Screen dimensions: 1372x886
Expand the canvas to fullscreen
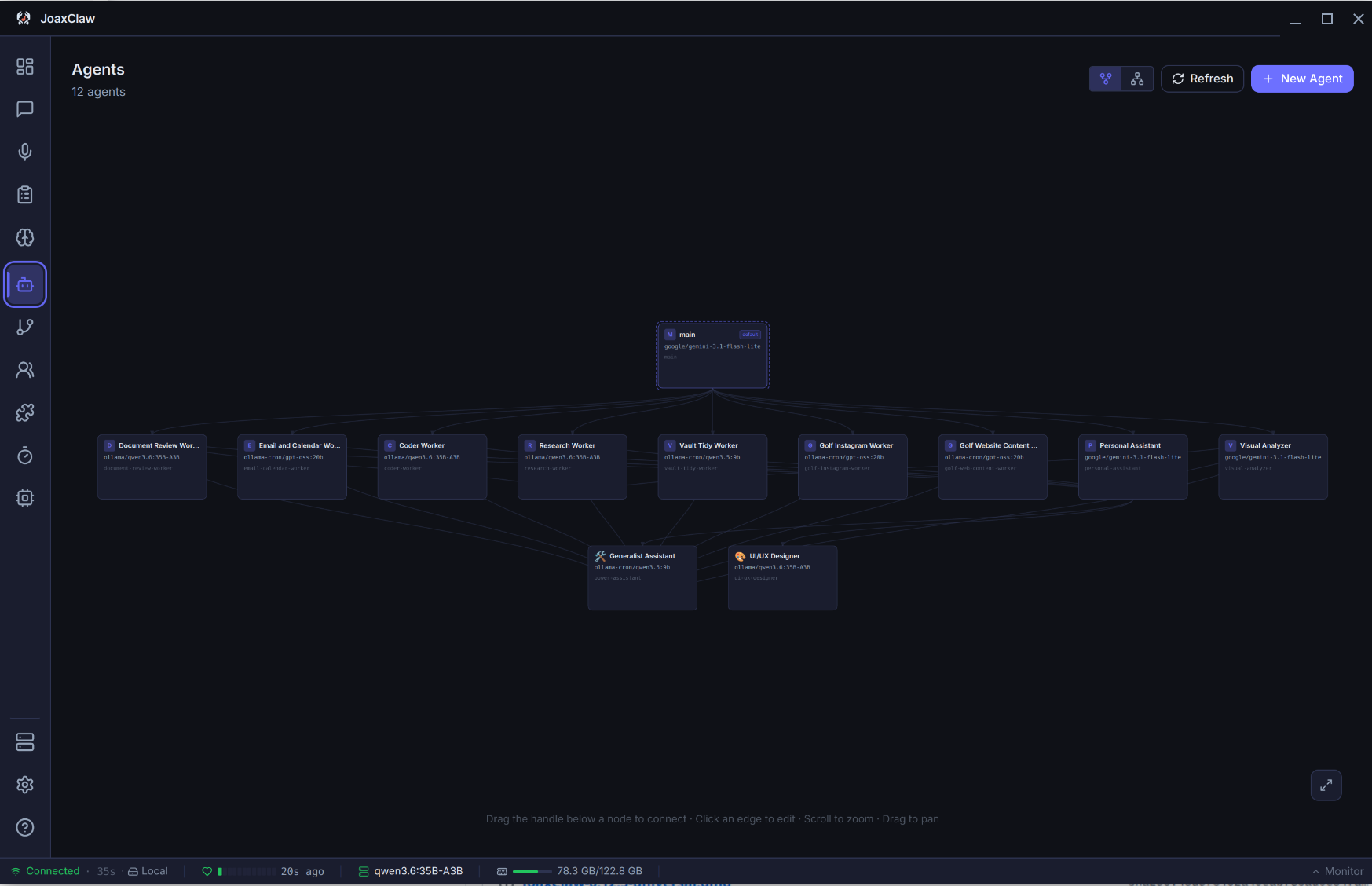(1326, 785)
